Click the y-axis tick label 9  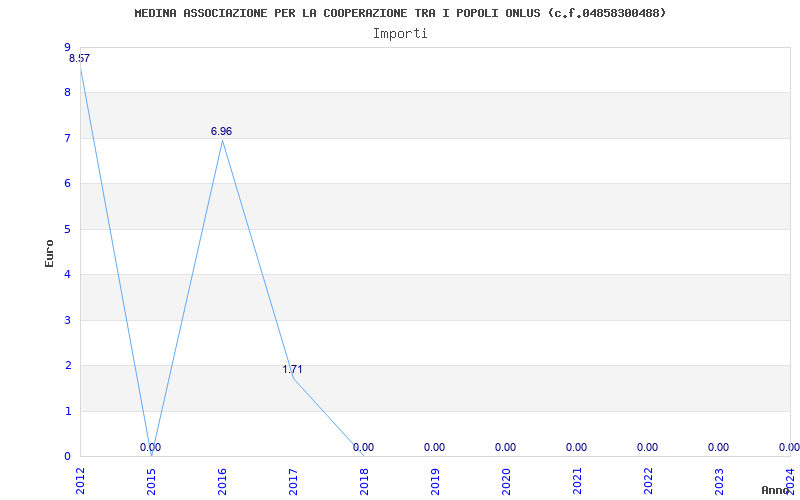pos(67,47)
